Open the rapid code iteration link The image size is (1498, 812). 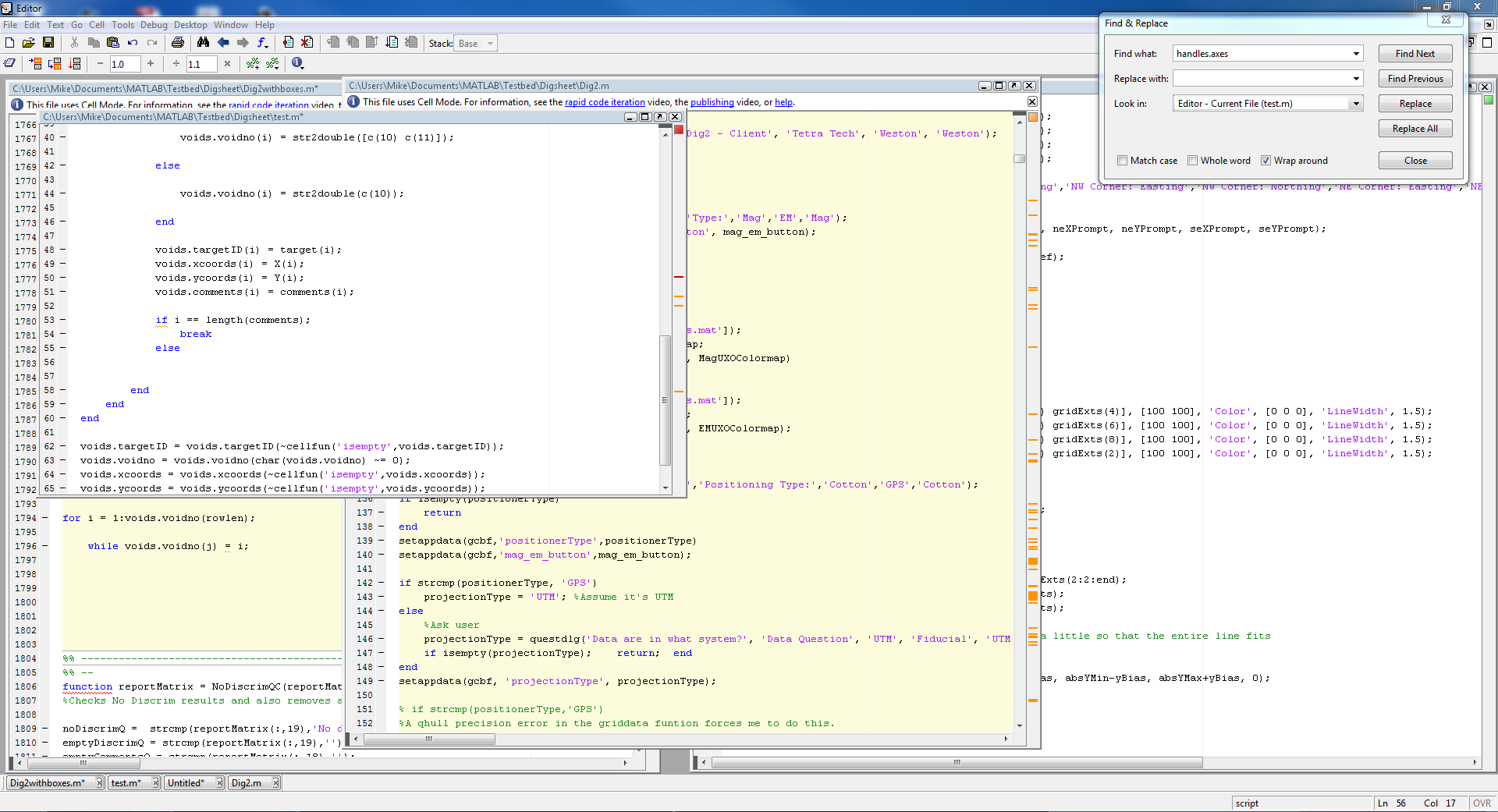[x=605, y=102]
